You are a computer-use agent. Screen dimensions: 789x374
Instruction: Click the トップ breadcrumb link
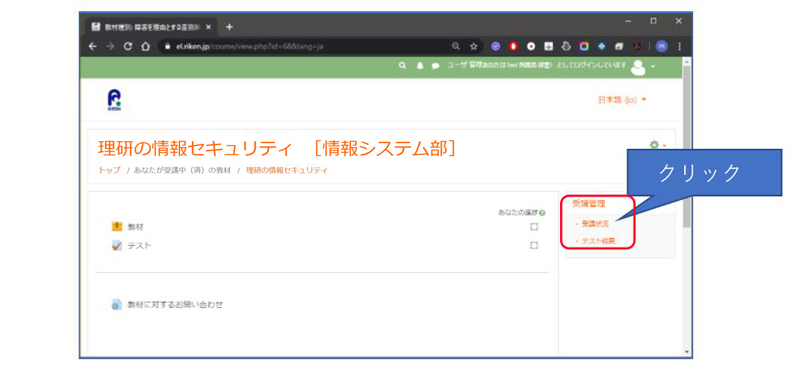click(x=109, y=170)
